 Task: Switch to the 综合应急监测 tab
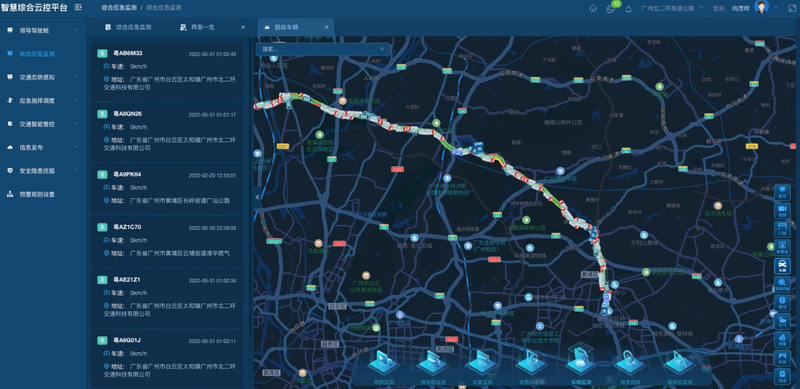tap(128, 27)
